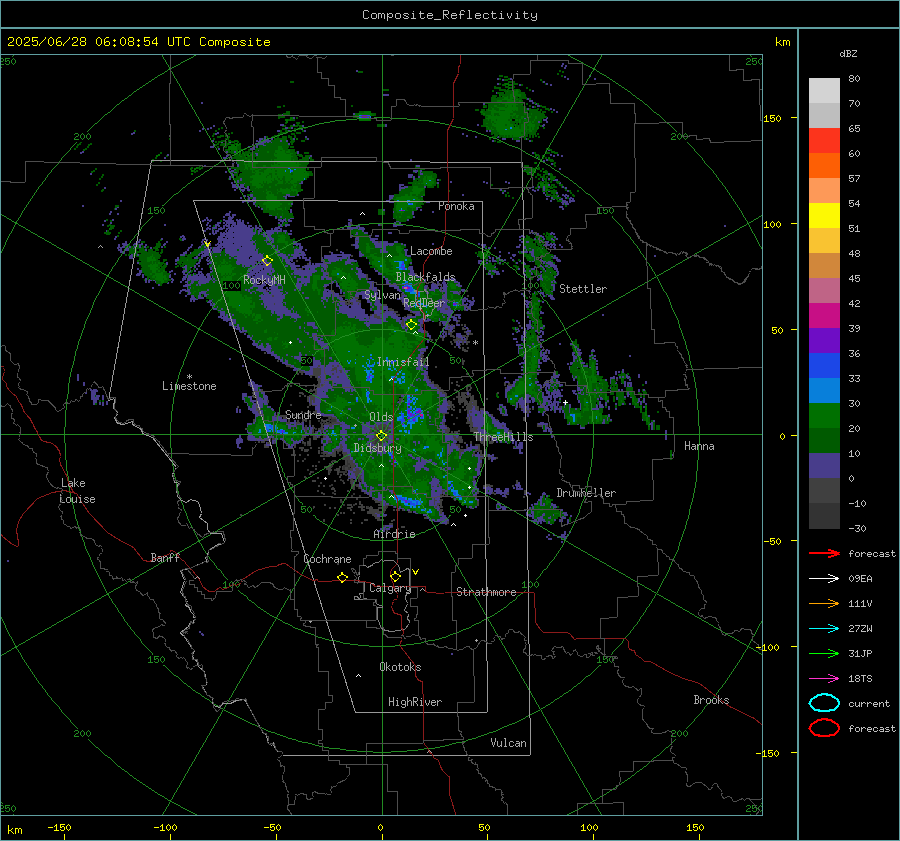
Task: Click the km label at top right
Action: [x=782, y=42]
